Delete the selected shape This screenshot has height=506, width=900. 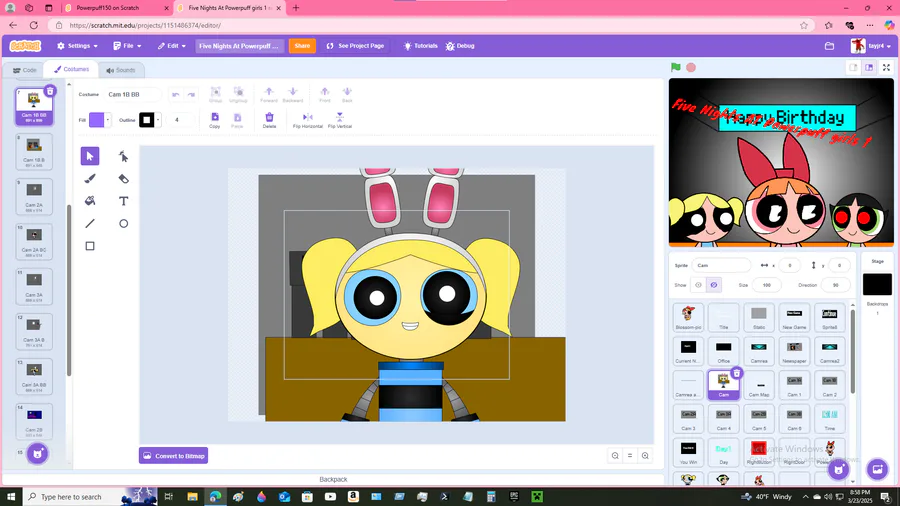point(269,120)
